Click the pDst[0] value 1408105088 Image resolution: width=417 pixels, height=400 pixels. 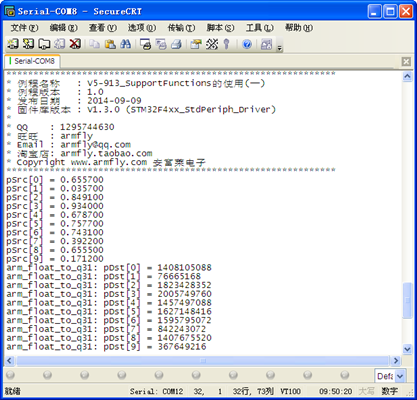(x=184, y=268)
